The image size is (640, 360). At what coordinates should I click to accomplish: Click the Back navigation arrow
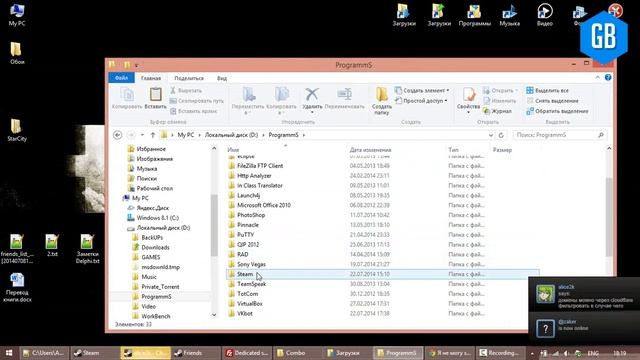[x=118, y=135]
